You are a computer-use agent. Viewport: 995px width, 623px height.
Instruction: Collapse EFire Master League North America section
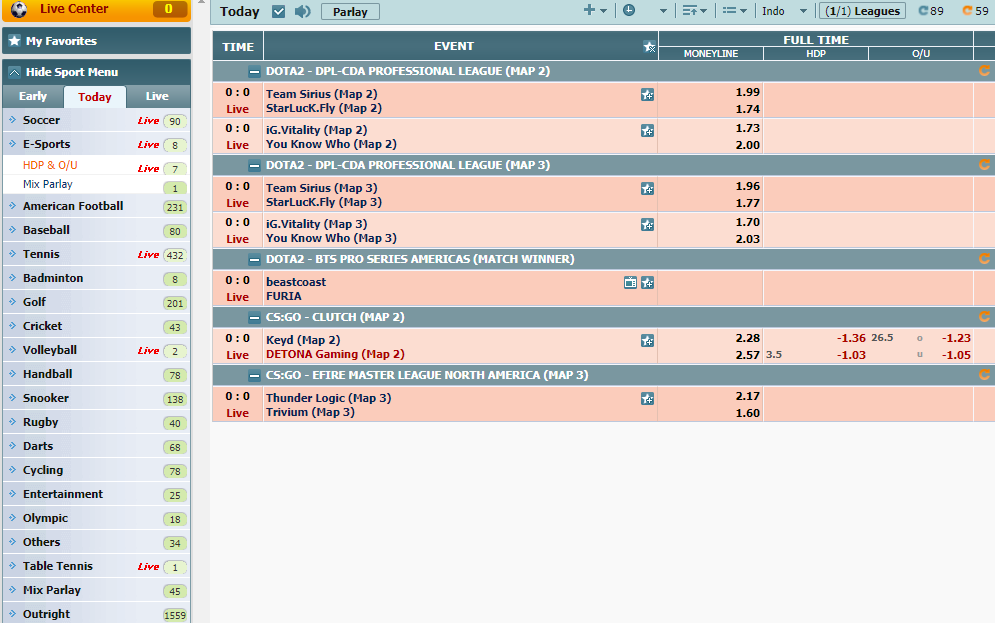tap(254, 376)
